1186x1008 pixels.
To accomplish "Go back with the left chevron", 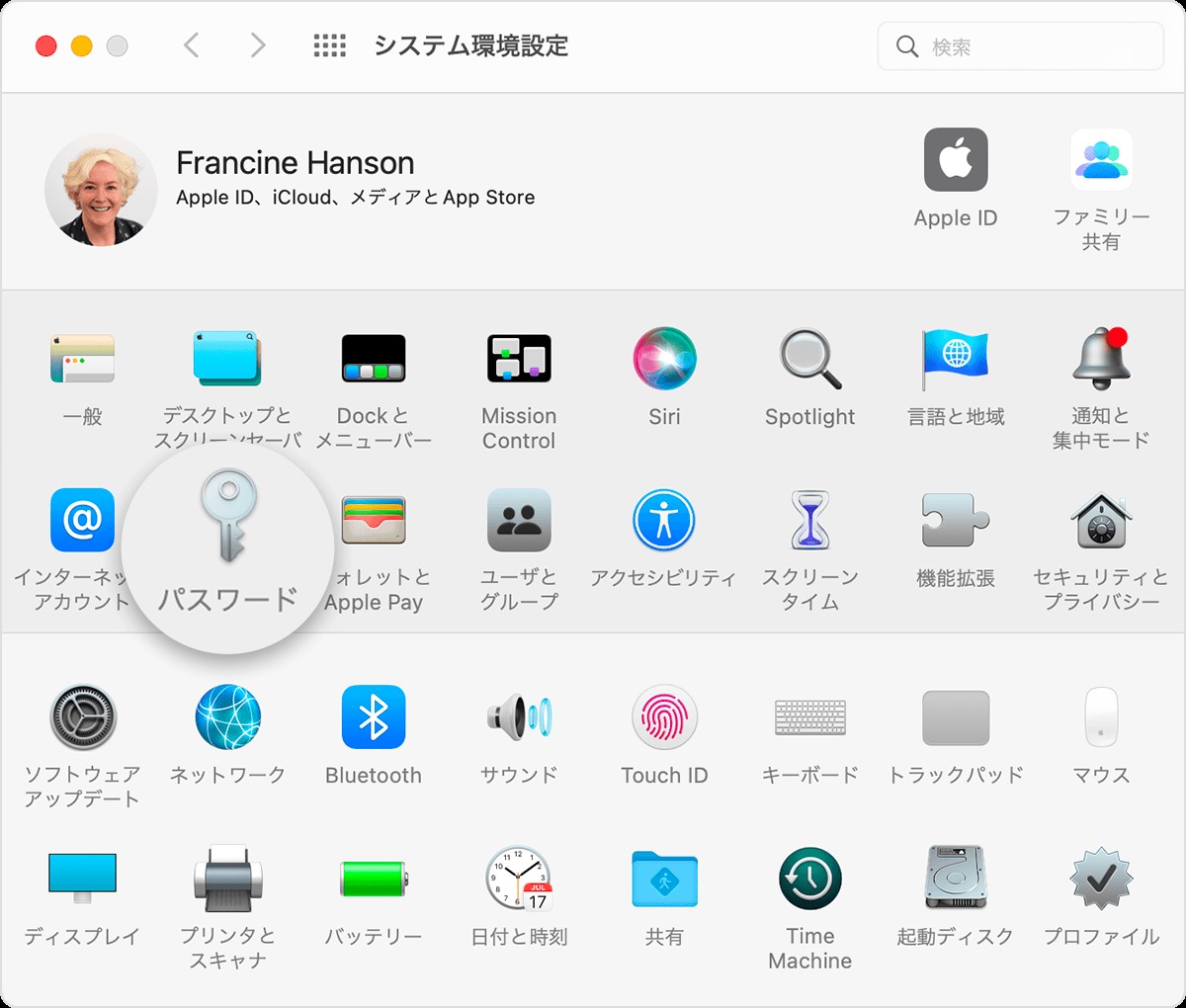I will click(x=192, y=45).
